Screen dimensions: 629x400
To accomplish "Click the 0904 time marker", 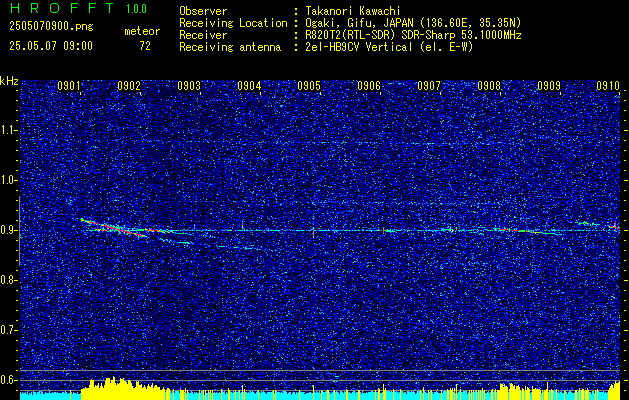I will 249,86.
